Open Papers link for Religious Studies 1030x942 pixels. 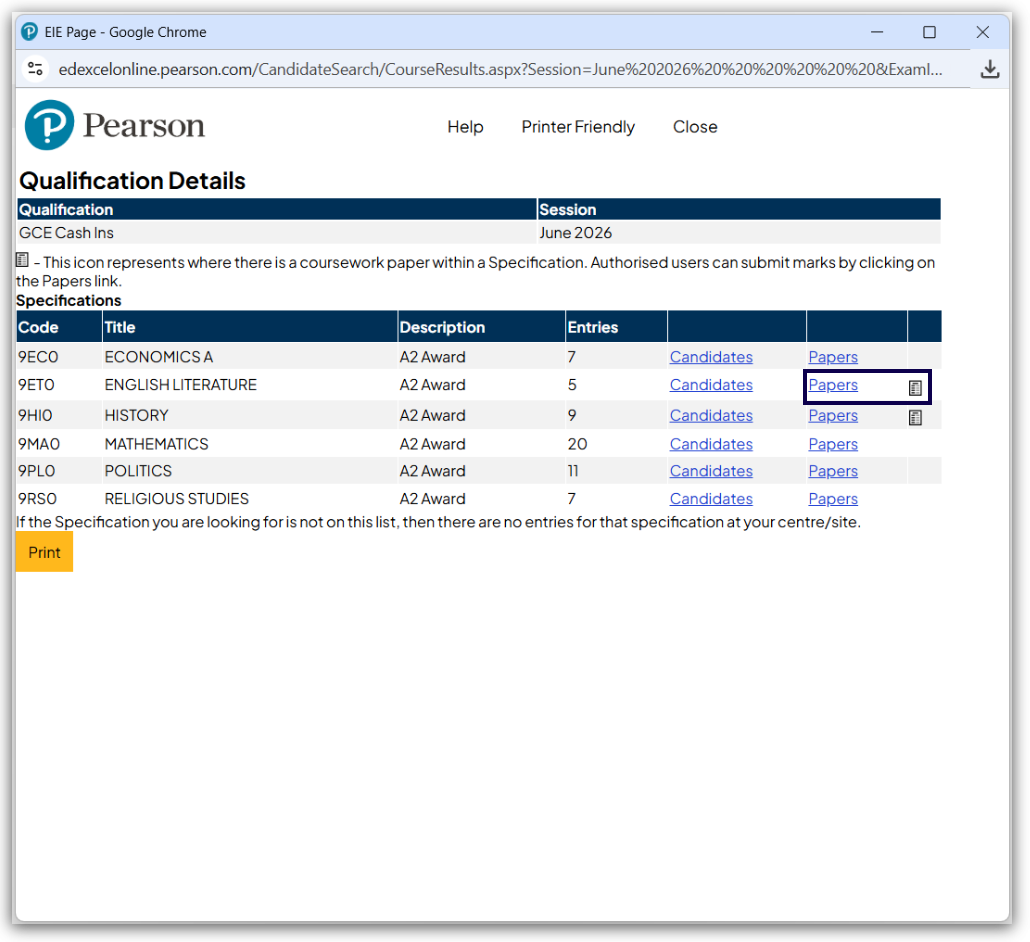pyautogui.click(x=833, y=499)
